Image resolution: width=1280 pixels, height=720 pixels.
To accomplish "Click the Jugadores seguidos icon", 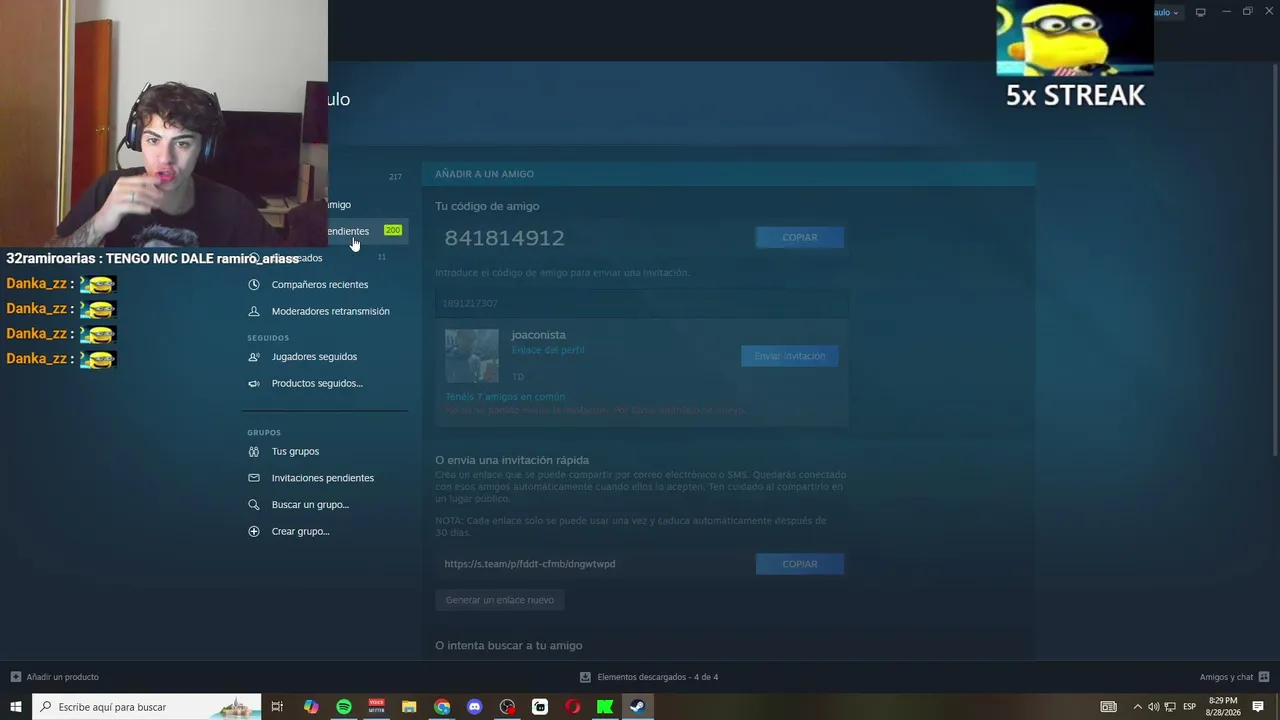I will coord(254,357).
